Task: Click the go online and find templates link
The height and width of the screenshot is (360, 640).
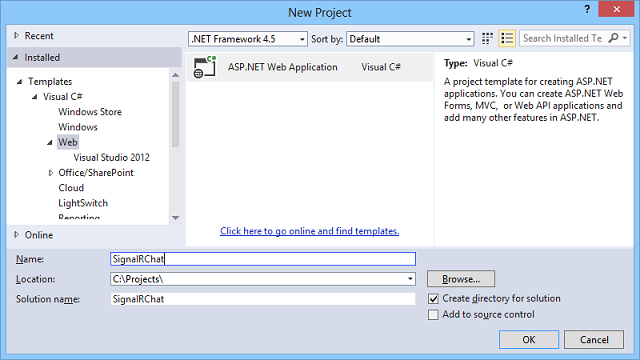Action: pyautogui.click(x=309, y=231)
